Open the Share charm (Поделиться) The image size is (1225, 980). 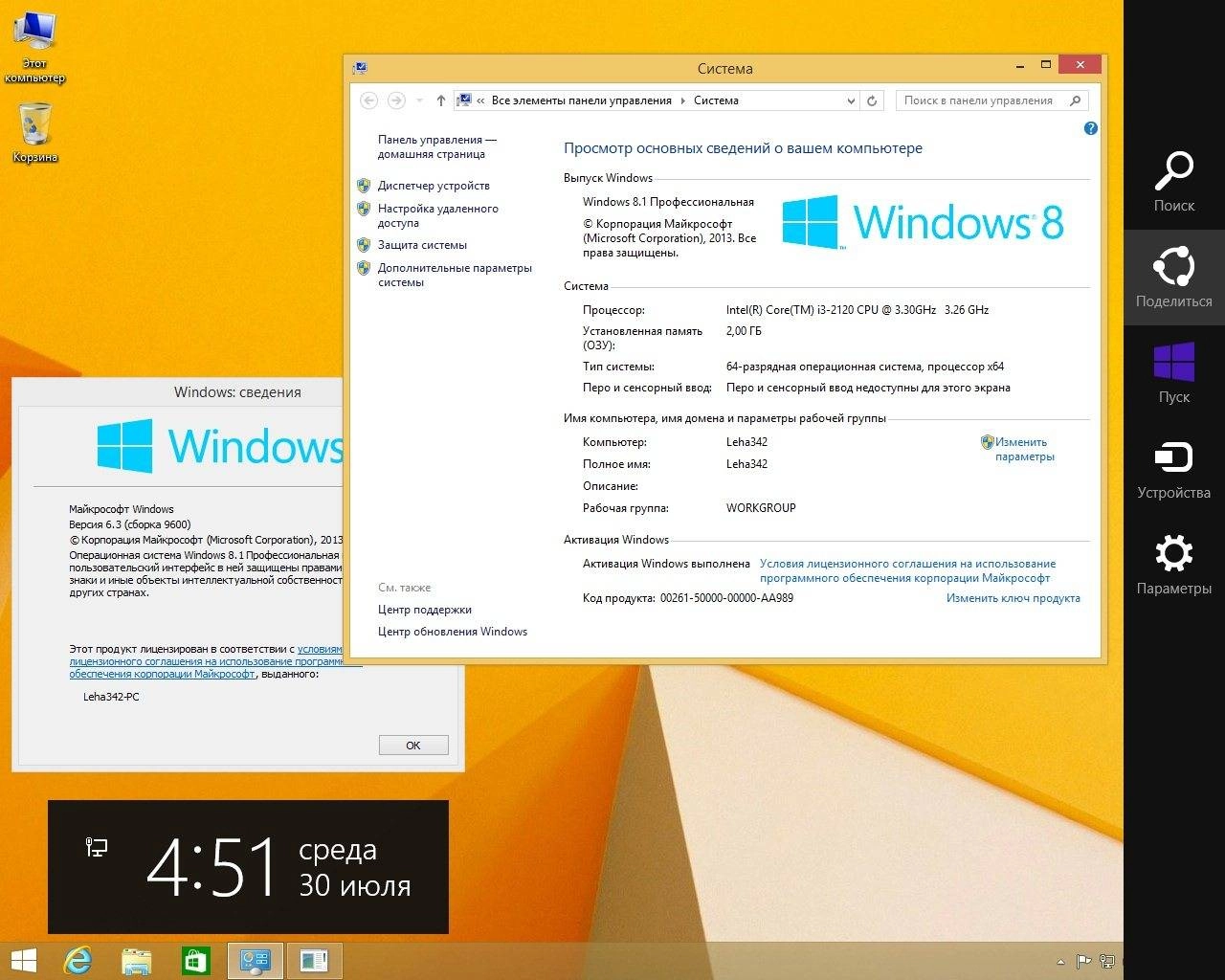[1173, 278]
